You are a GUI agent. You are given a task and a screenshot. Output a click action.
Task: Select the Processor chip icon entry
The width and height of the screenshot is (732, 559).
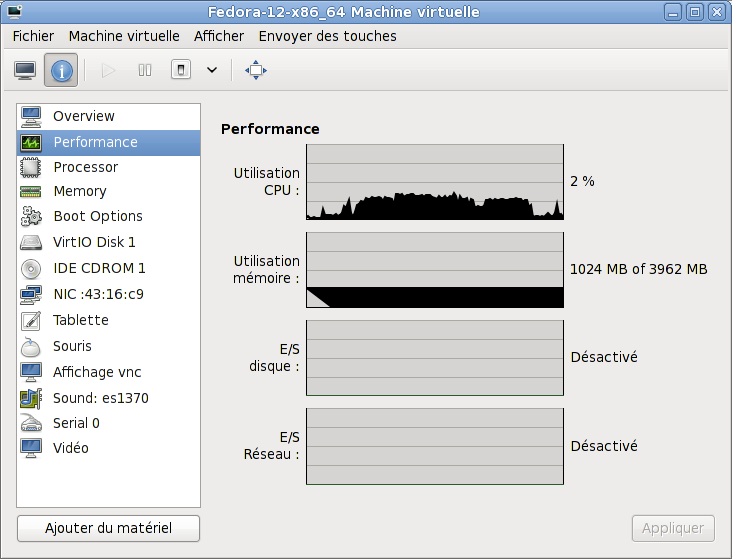85,167
